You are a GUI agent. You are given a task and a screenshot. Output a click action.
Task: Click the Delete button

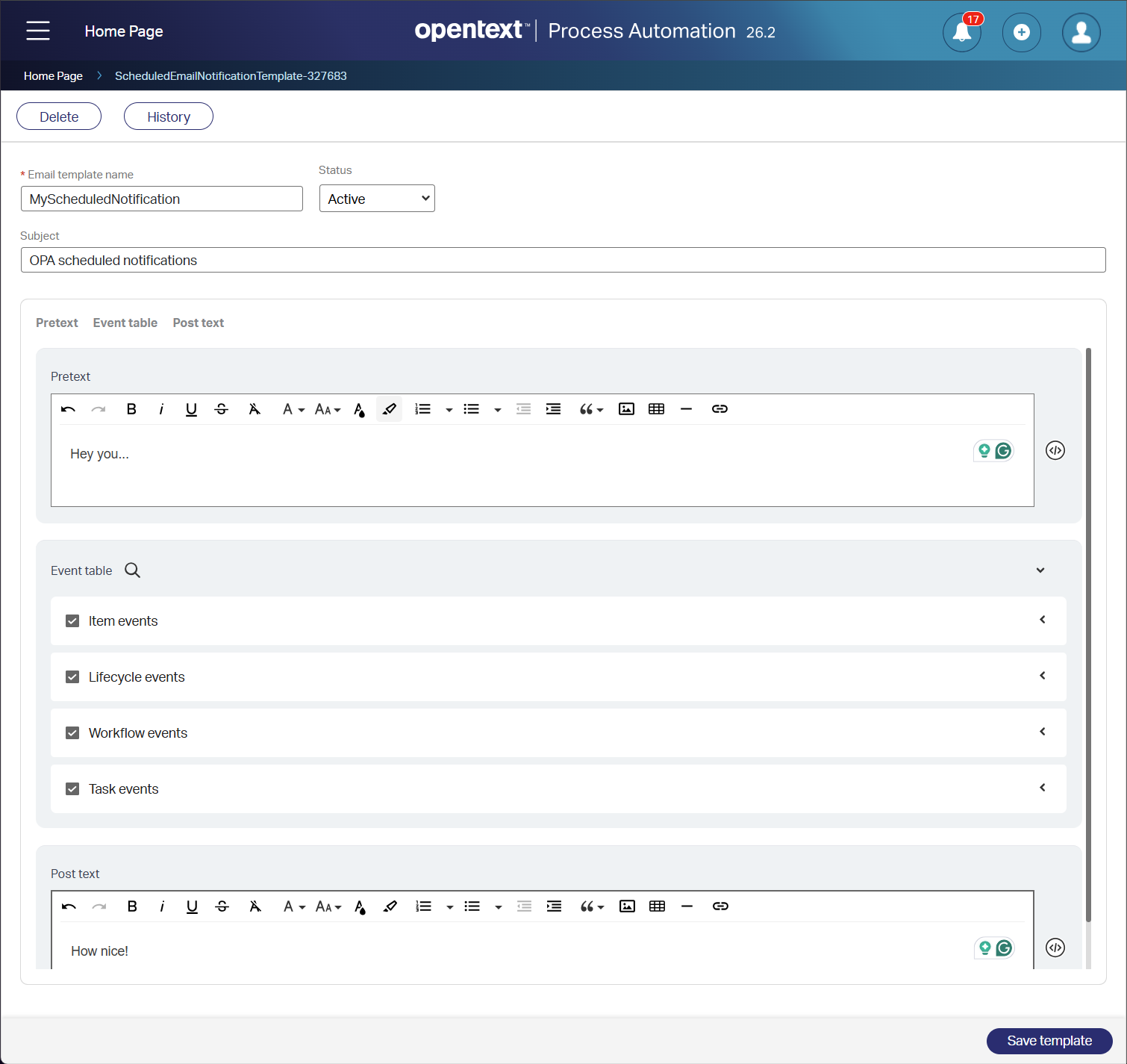tap(59, 116)
